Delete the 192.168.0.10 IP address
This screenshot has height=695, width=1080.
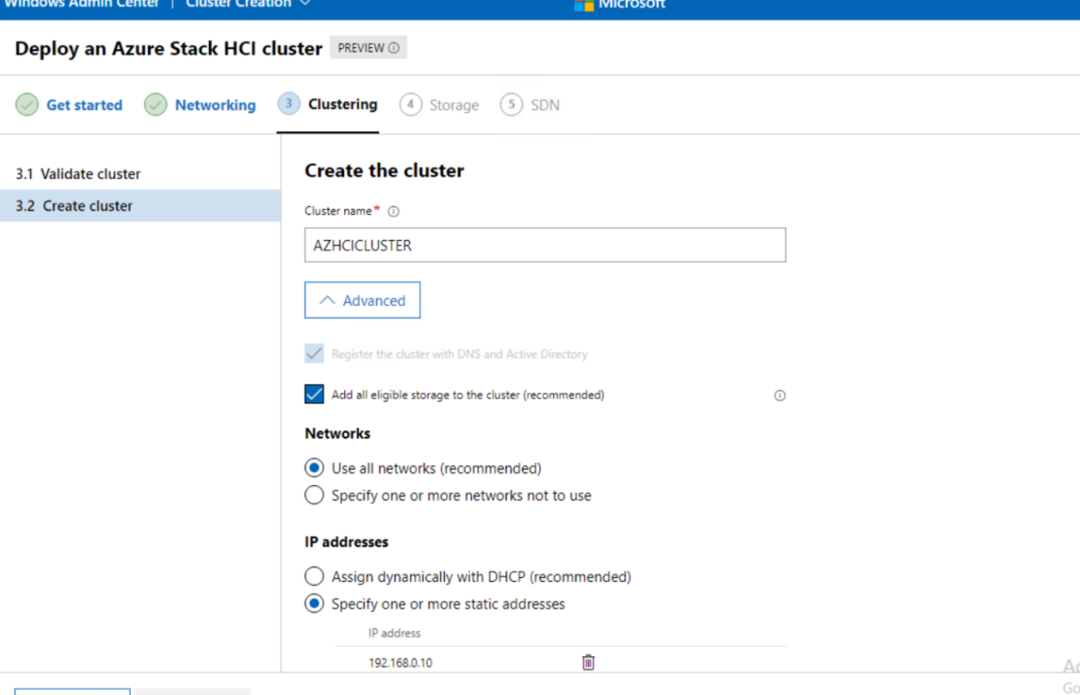[588, 663]
